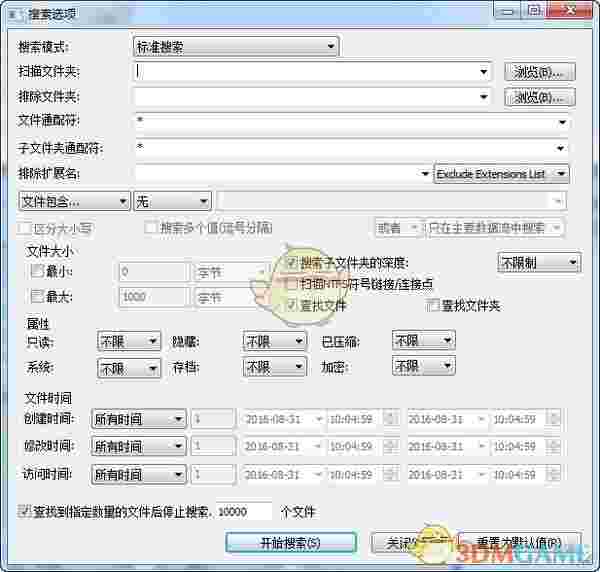Click 浏览 button next to 扫描文件夹
The height and width of the screenshot is (572, 600).
(540, 72)
